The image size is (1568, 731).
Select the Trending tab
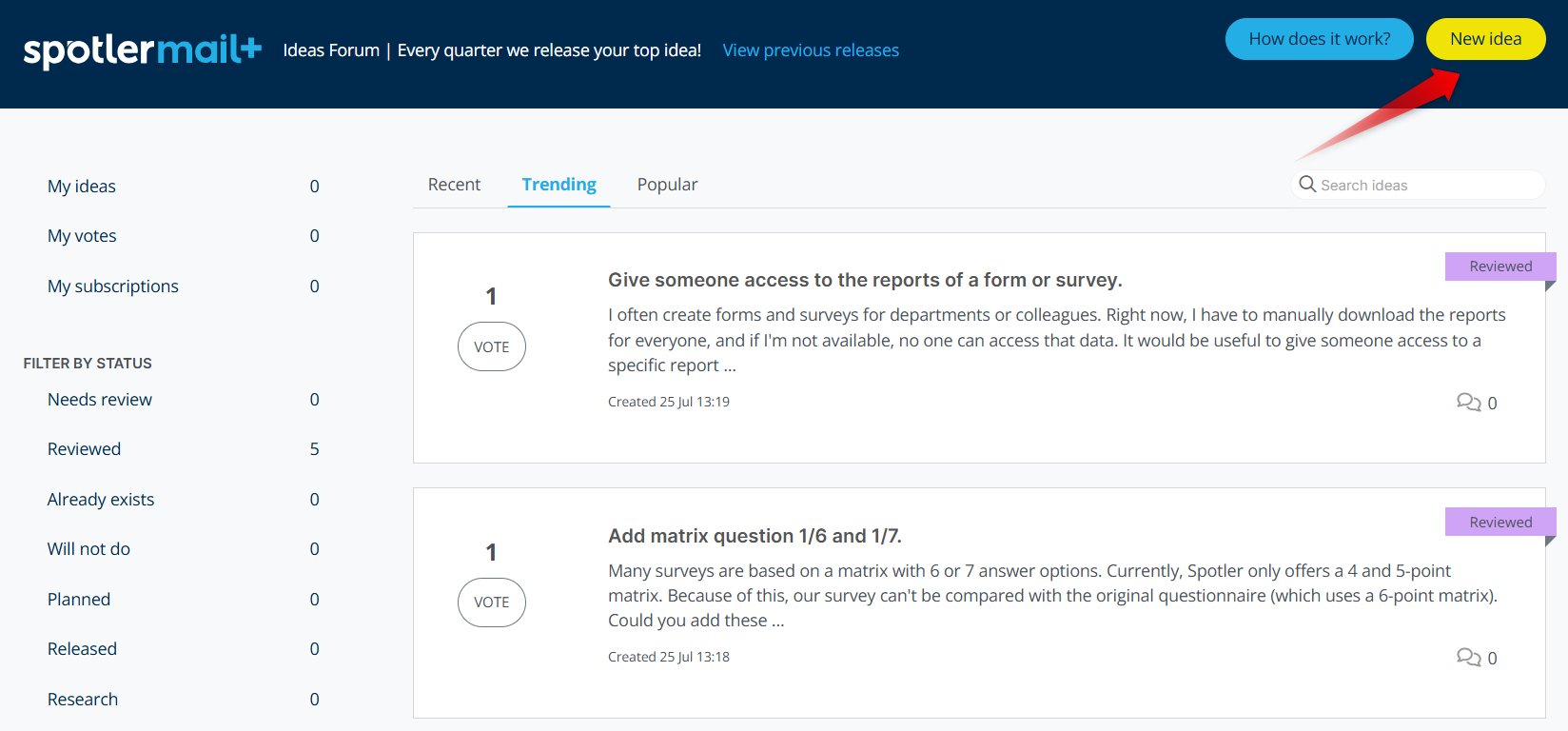(559, 185)
